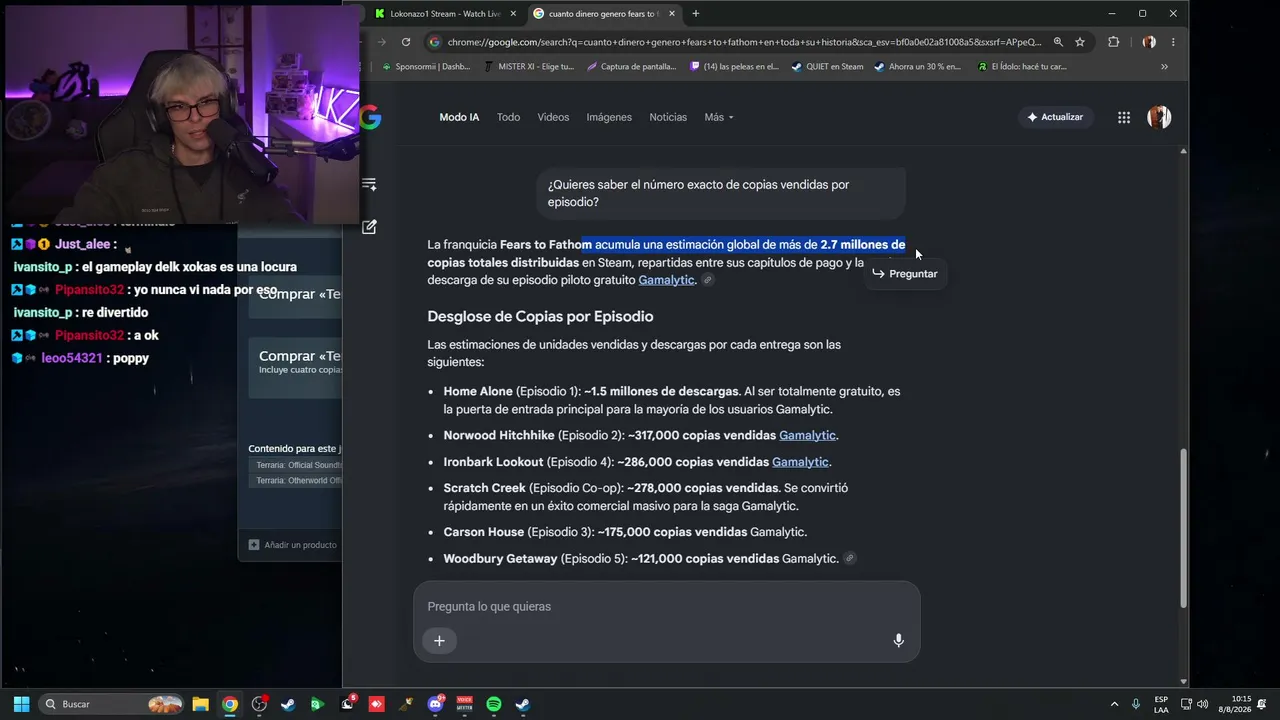Open OBS Studio from the taskbar

[x=259, y=704]
